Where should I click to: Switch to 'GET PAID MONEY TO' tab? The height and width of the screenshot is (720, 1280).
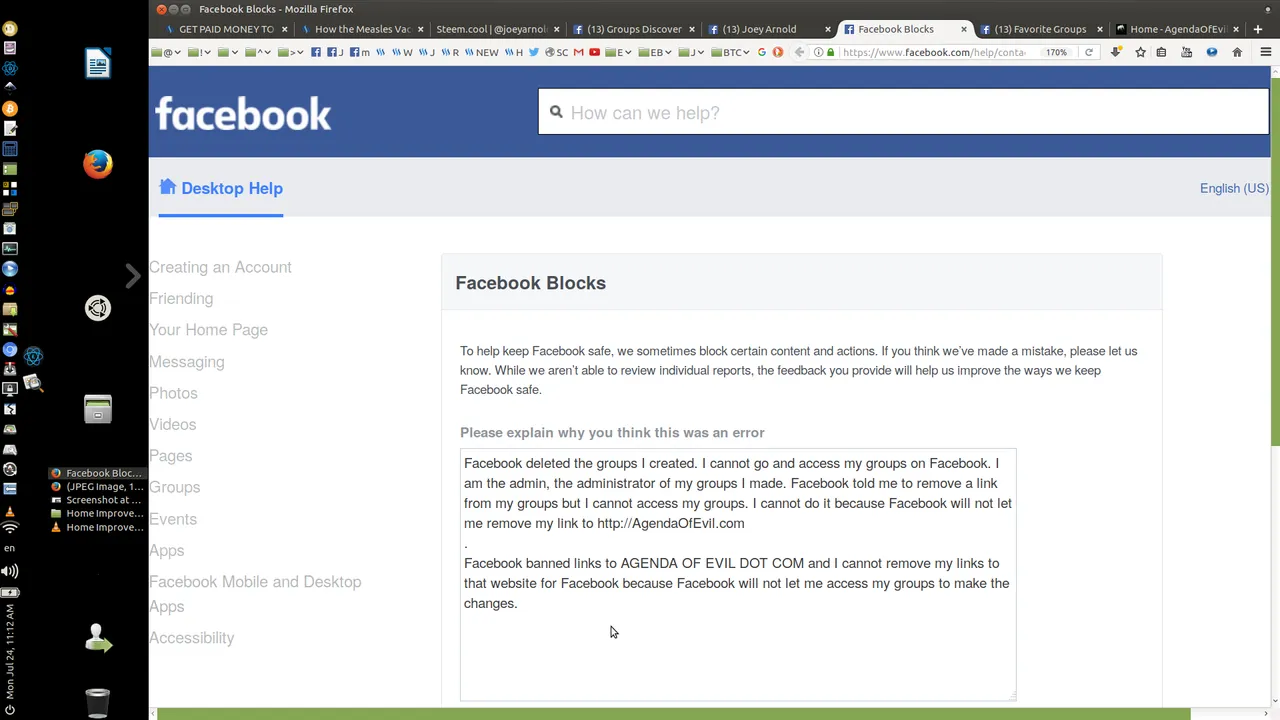[x=226, y=29]
